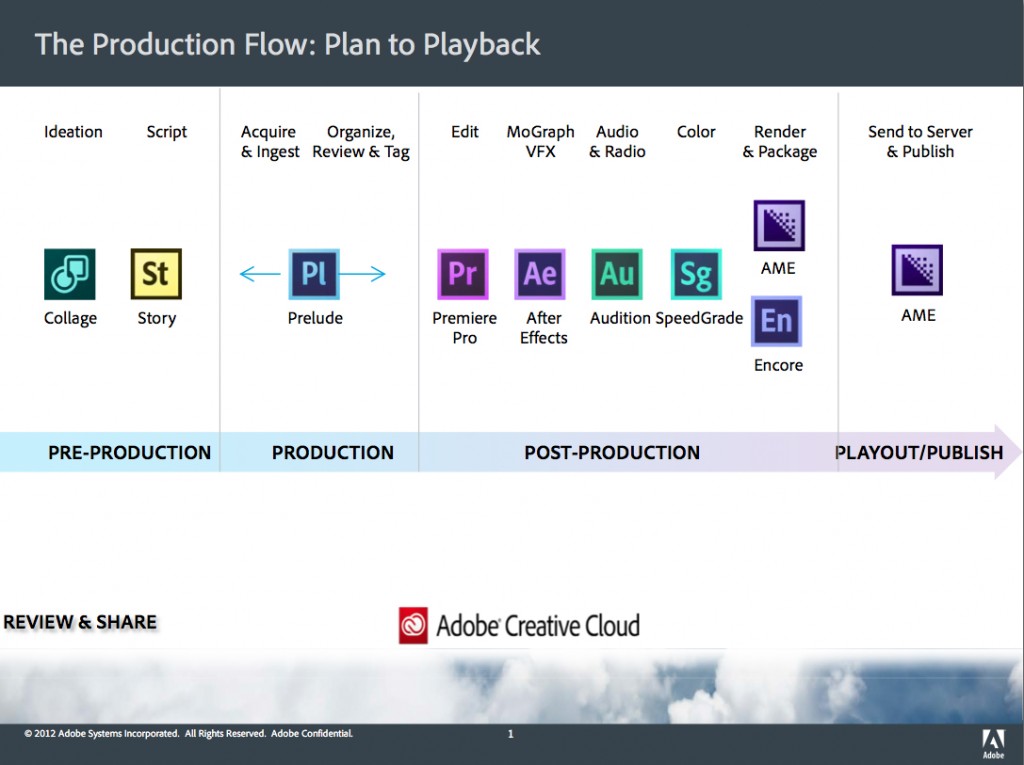The height and width of the screenshot is (765, 1024).
Task: Click the "Script" heading
Action: [x=167, y=132]
